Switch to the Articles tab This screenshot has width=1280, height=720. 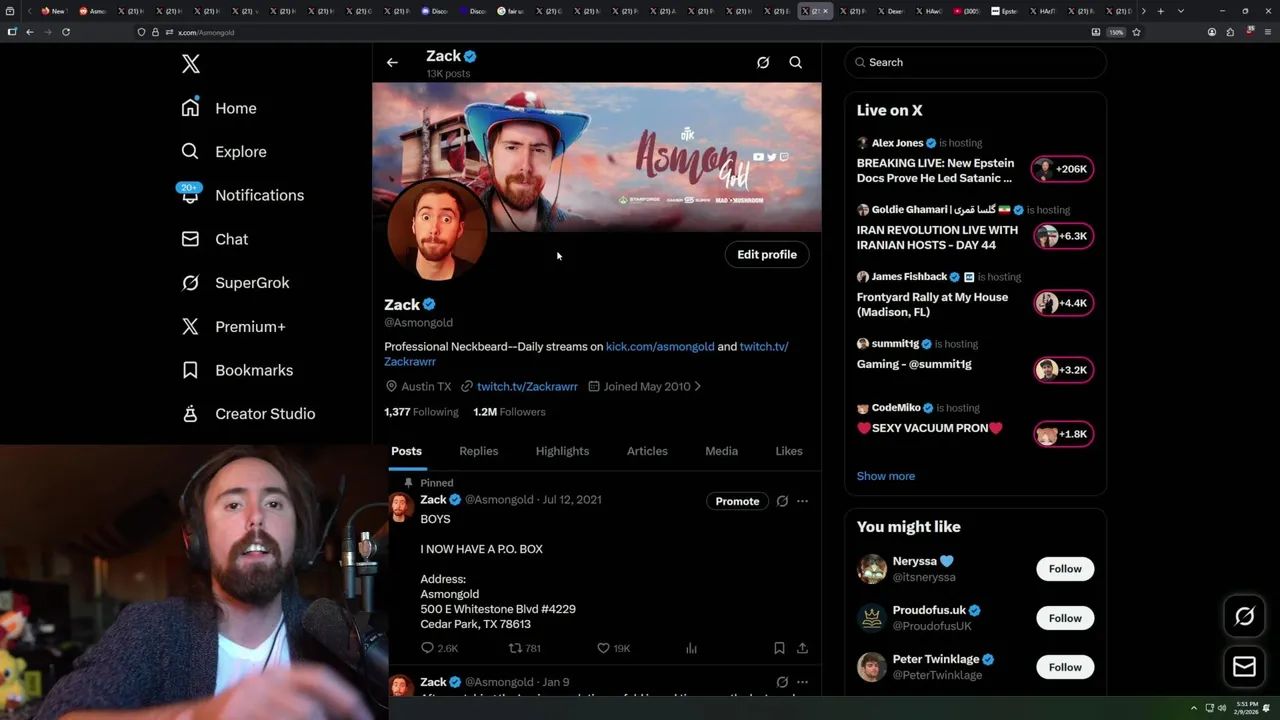pos(647,451)
